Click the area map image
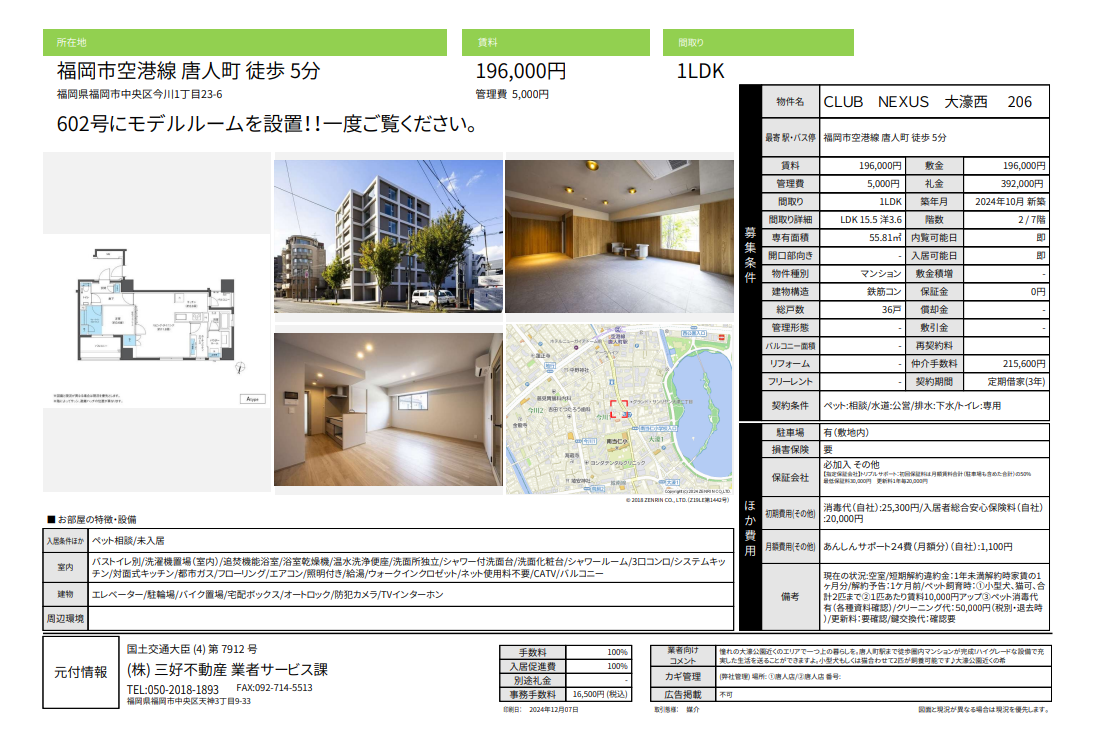The width and height of the screenshot is (1105, 752). (619, 409)
